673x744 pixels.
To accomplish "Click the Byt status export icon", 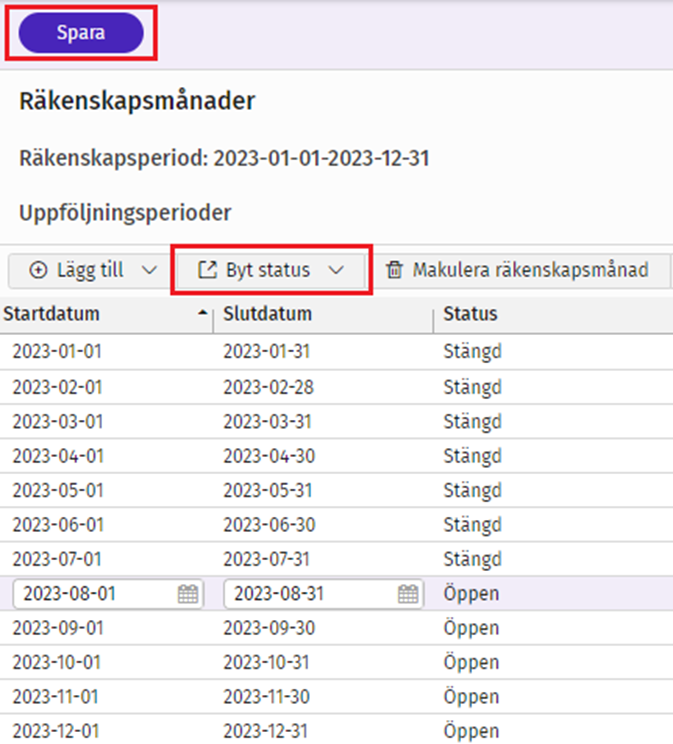I will coord(207,270).
